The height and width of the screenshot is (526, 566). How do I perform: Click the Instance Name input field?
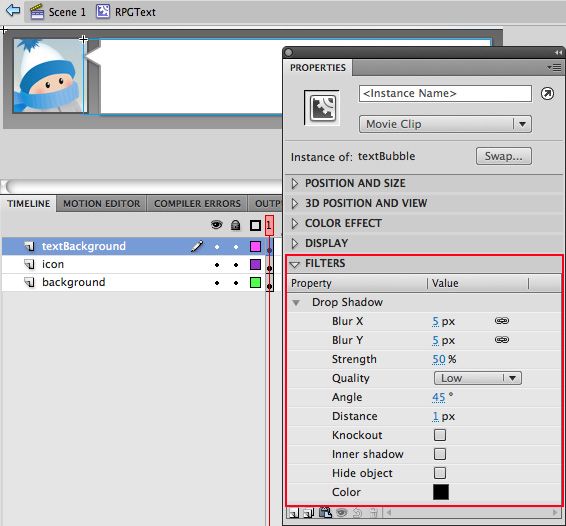[445, 94]
